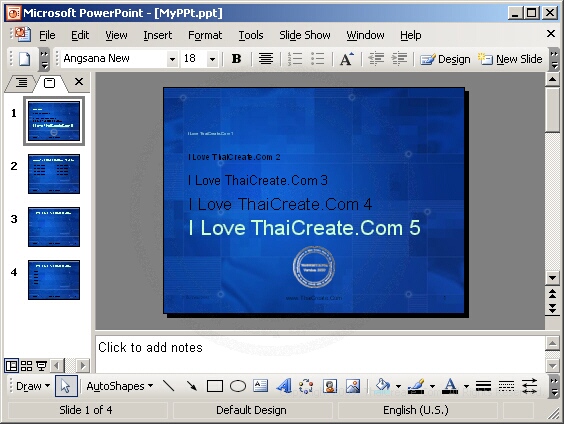Choose Dash Style
This screenshot has height=424, width=564.
click(x=506, y=386)
